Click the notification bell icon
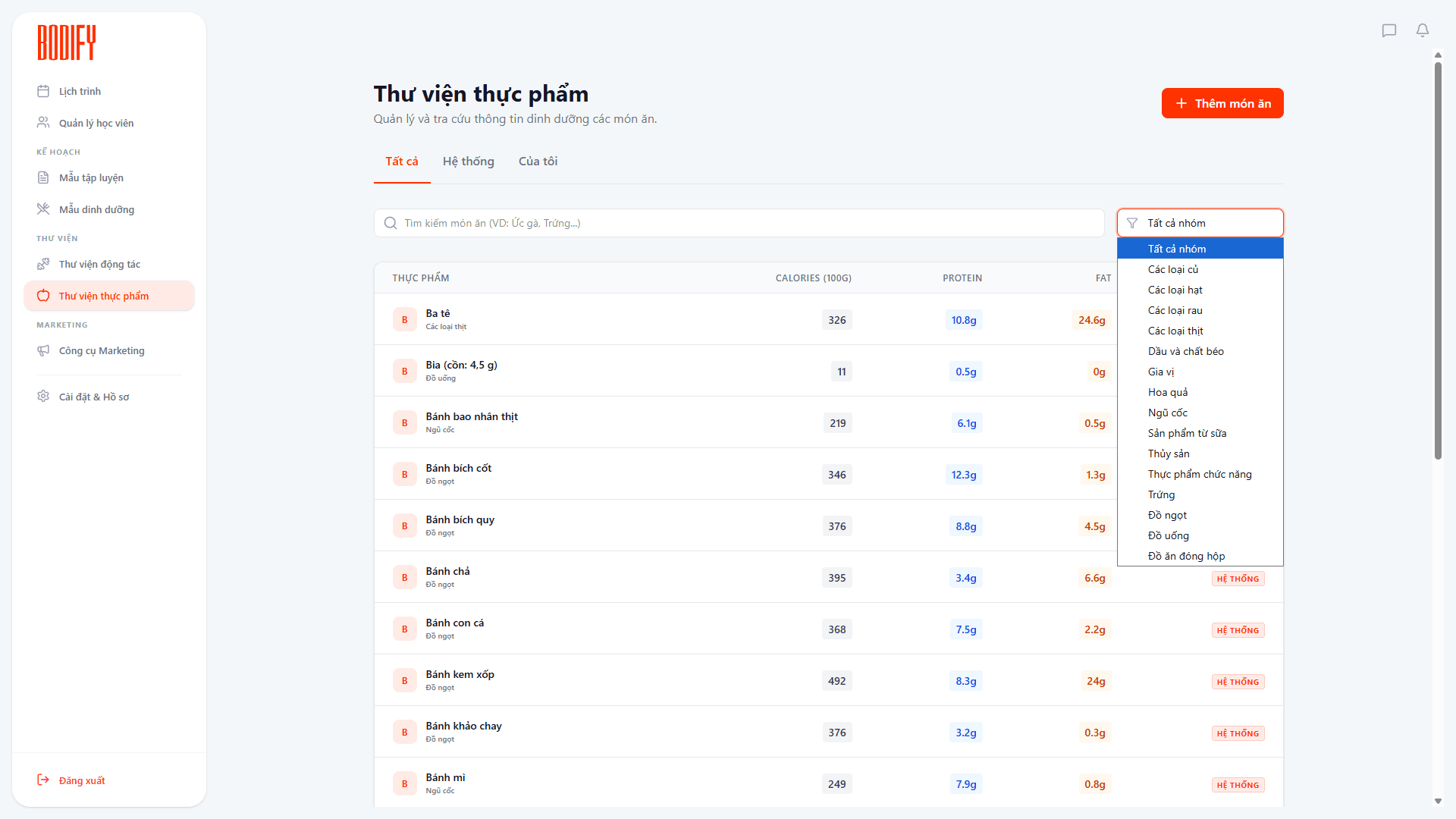Image resolution: width=1456 pixels, height=819 pixels. click(x=1423, y=30)
